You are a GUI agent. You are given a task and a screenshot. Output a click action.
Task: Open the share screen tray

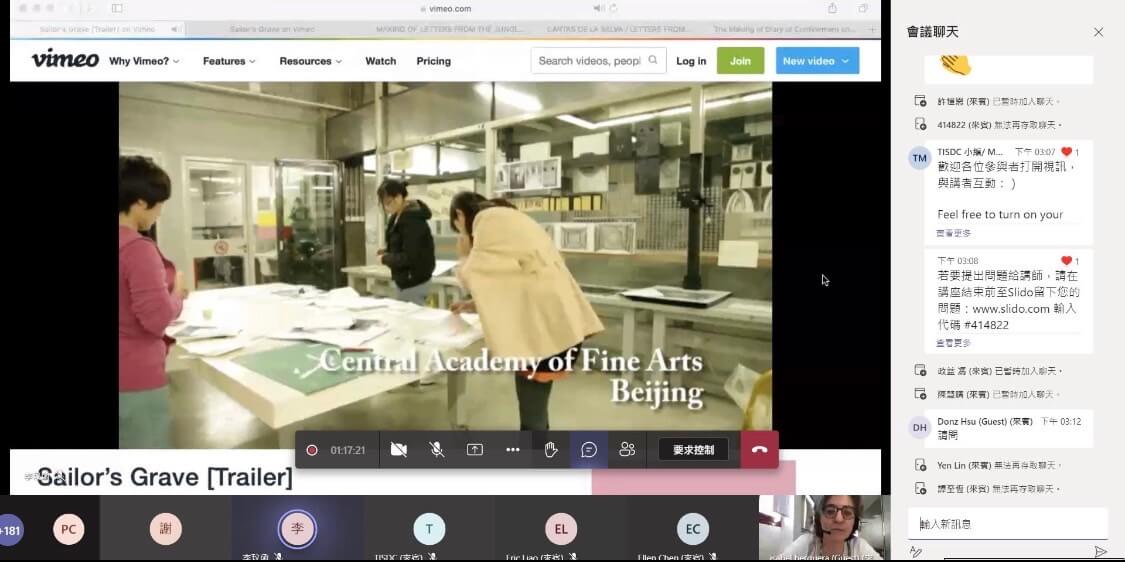[x=475, y=450]
